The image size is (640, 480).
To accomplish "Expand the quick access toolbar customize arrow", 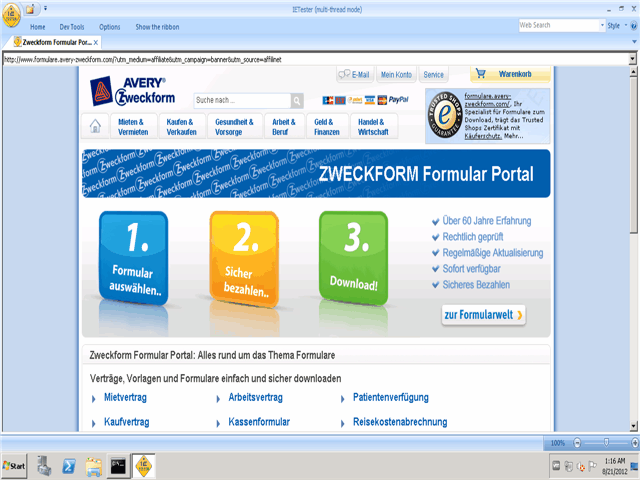I will (x=45, y=9).
